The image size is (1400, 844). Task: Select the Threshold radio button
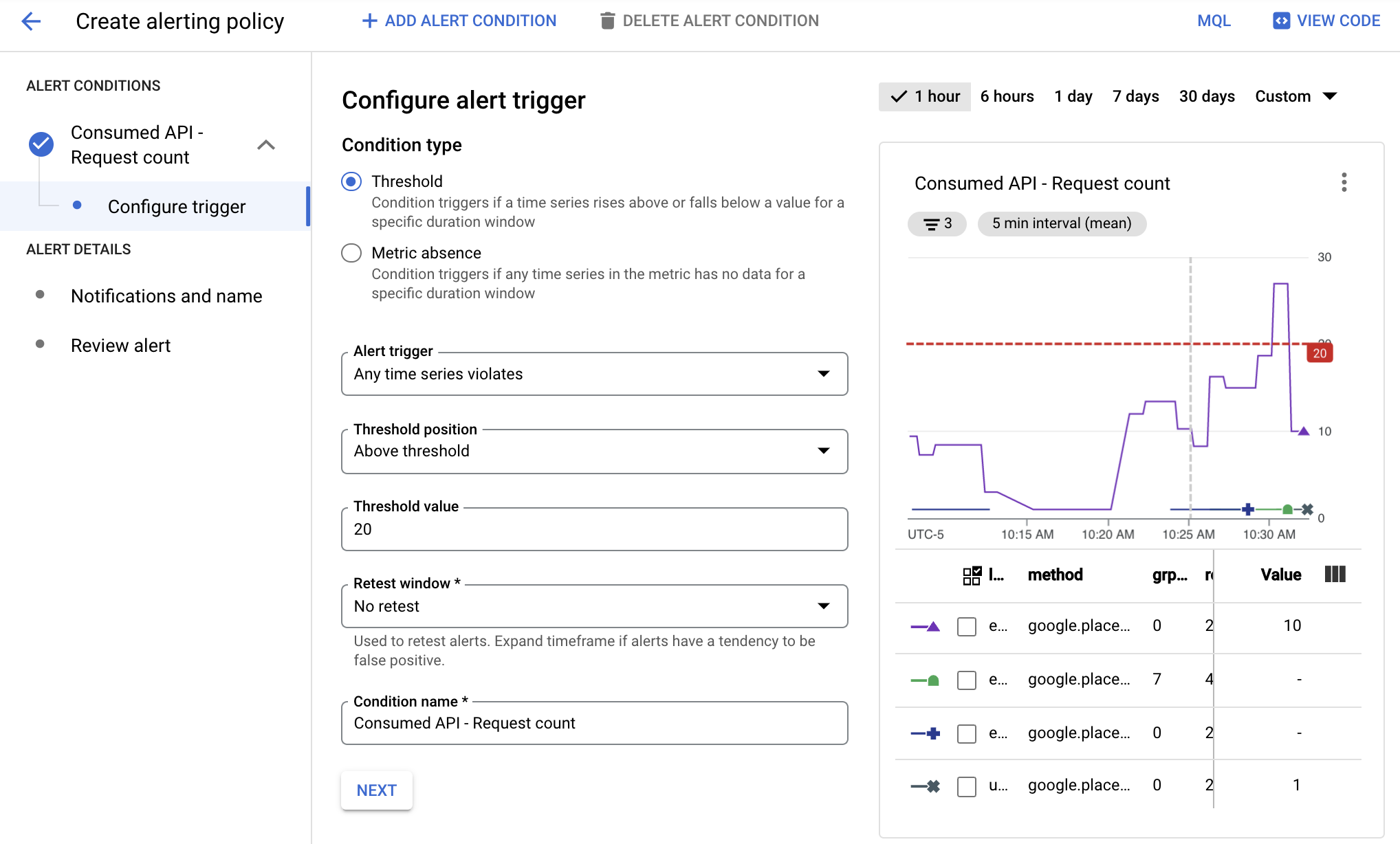tap(352, 181)
